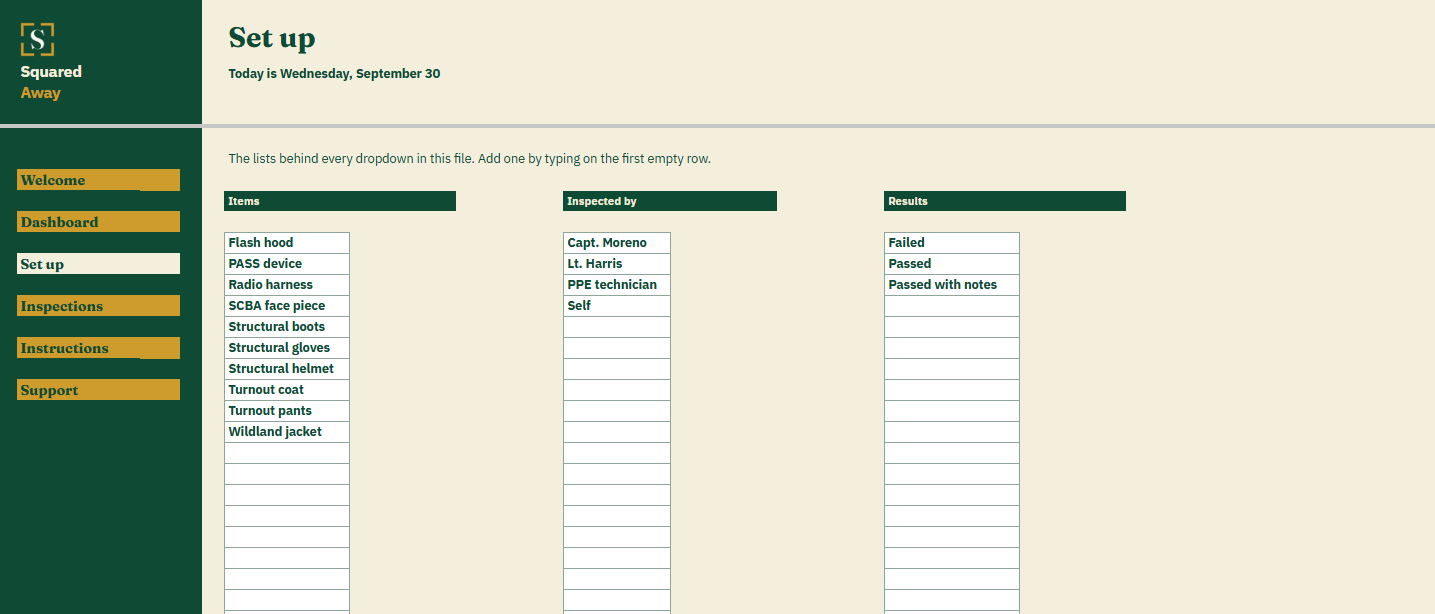Open the Inspections tab
Screen dimensions: 1435x614
point(98,306)
